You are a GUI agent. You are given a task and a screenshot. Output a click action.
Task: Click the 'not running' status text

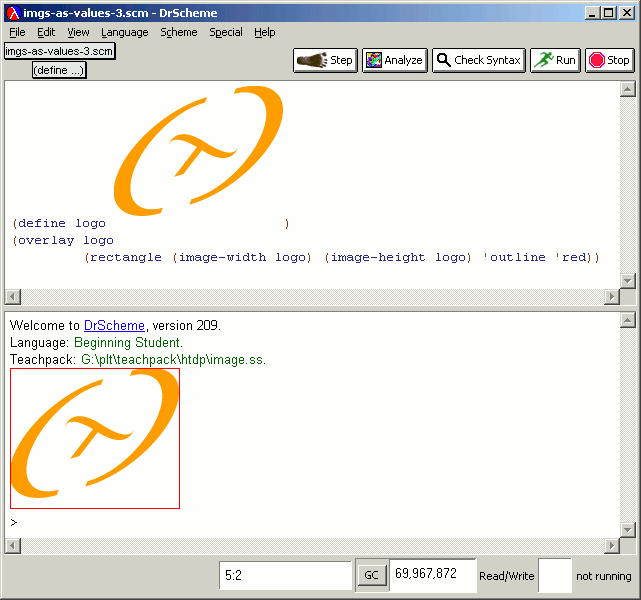point(604,576)
